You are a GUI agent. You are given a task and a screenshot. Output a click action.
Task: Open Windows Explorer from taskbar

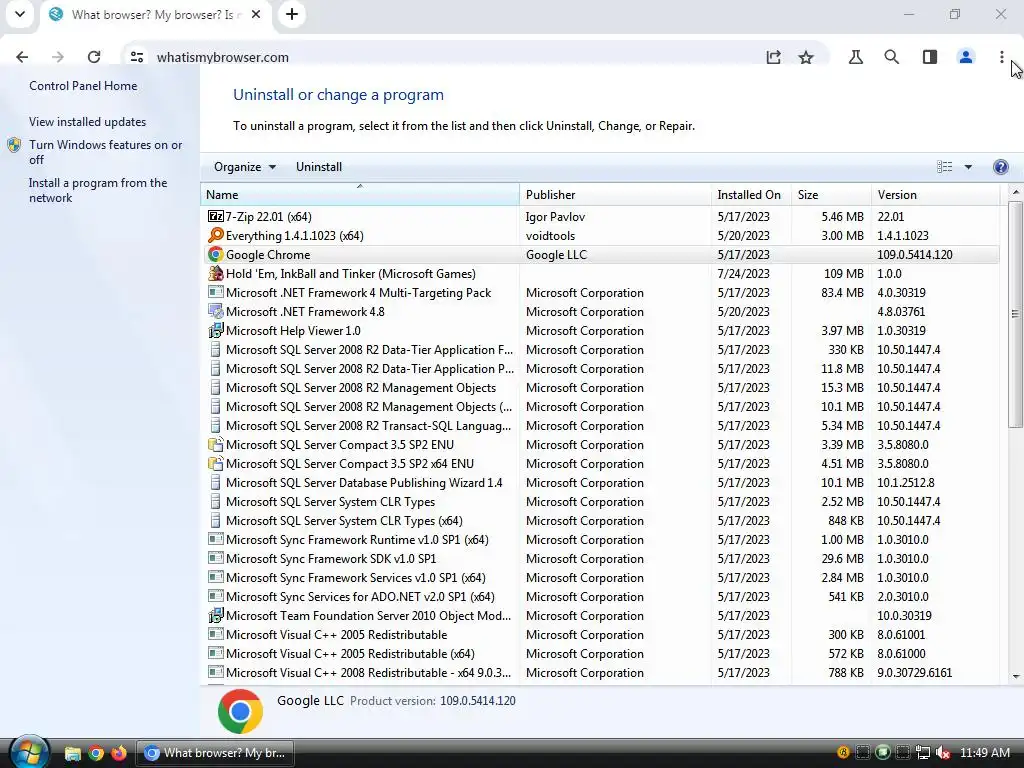click(x=72, y=754)
